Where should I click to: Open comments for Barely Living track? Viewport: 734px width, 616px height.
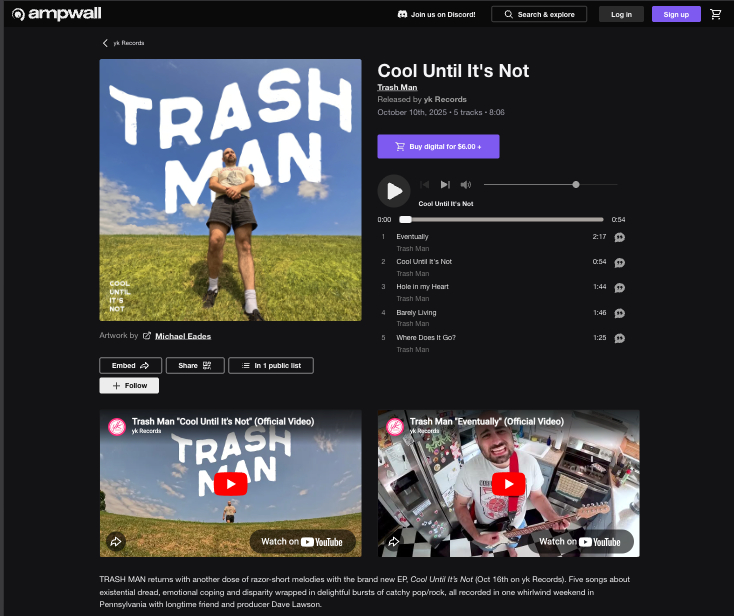619,313
